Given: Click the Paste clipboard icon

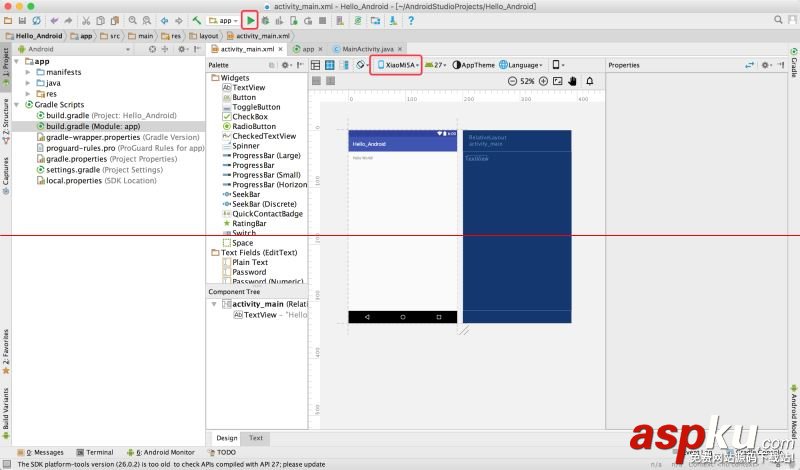Looking at the screenshot, I should pyautogui.click(x=115, y=20).
